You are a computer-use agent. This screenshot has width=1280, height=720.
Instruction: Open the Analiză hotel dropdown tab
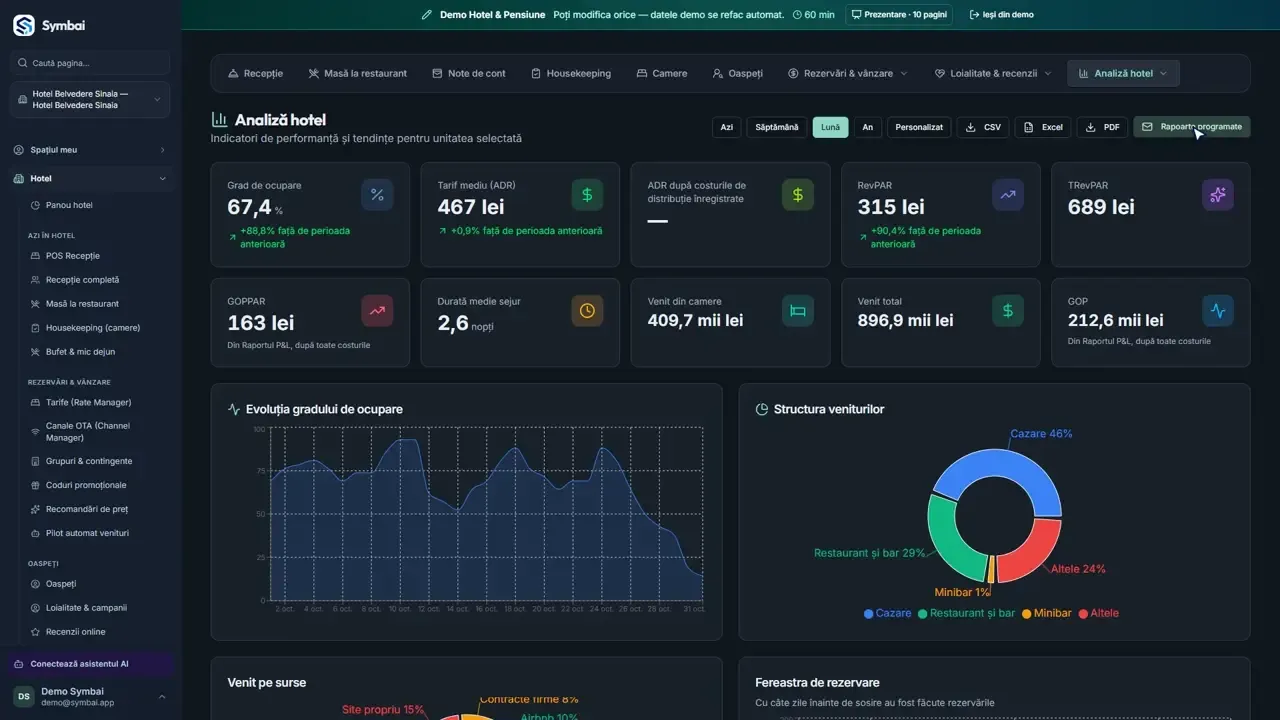point(1123,73)
